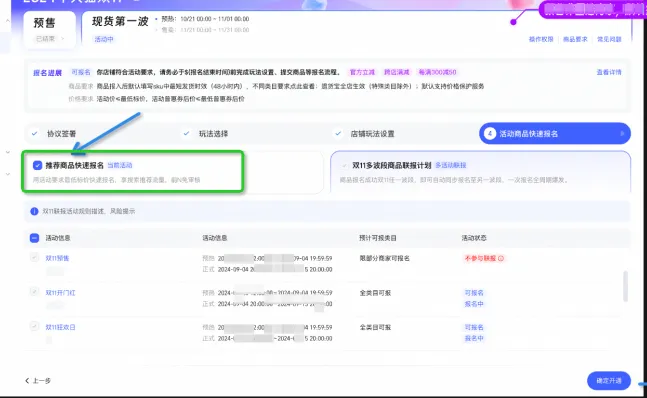The image size is (647, 398).
Task: Click the step number 4 circle icon
Action: pos(490,134)
